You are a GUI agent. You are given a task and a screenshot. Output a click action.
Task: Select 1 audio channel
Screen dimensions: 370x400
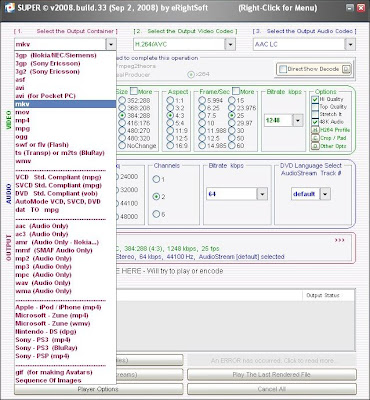pos(156,179)
